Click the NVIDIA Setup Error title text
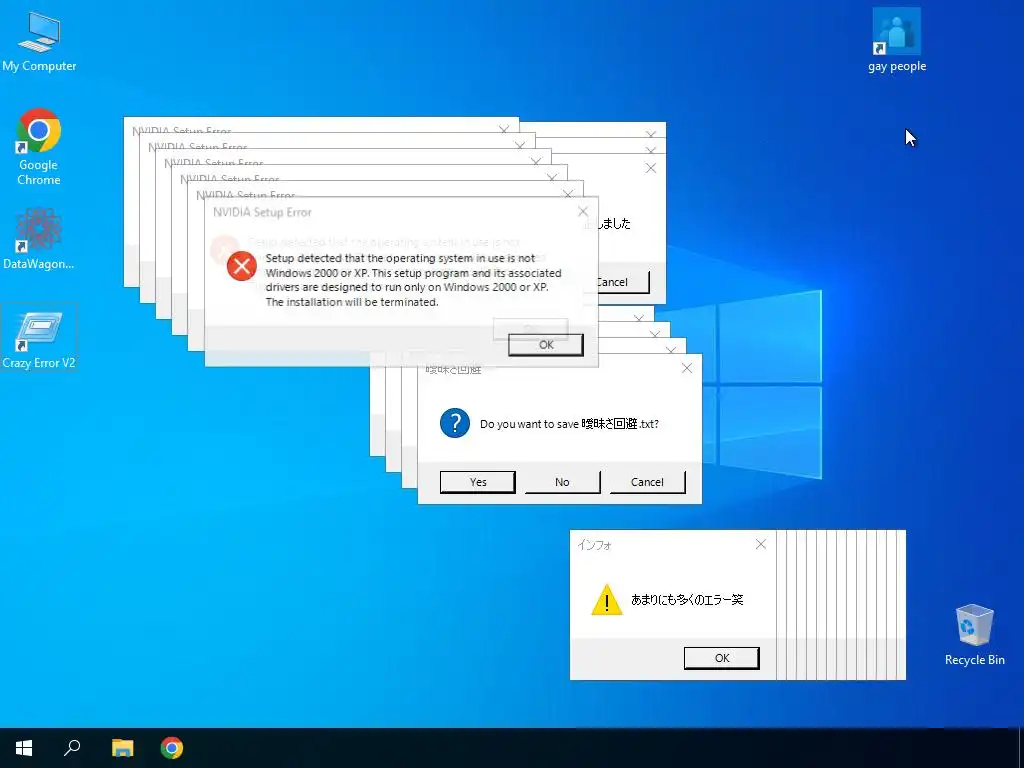 (x=262, y=212)
